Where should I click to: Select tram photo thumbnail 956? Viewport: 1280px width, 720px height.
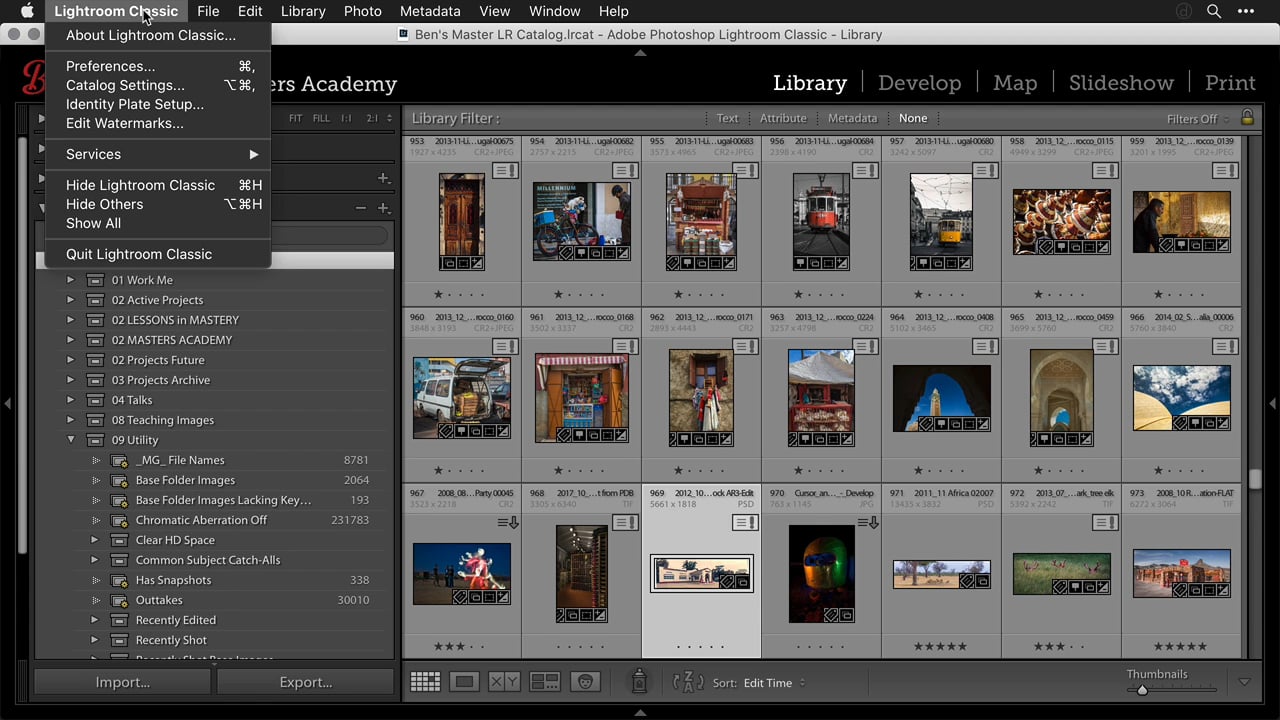[x=821, y=221]
